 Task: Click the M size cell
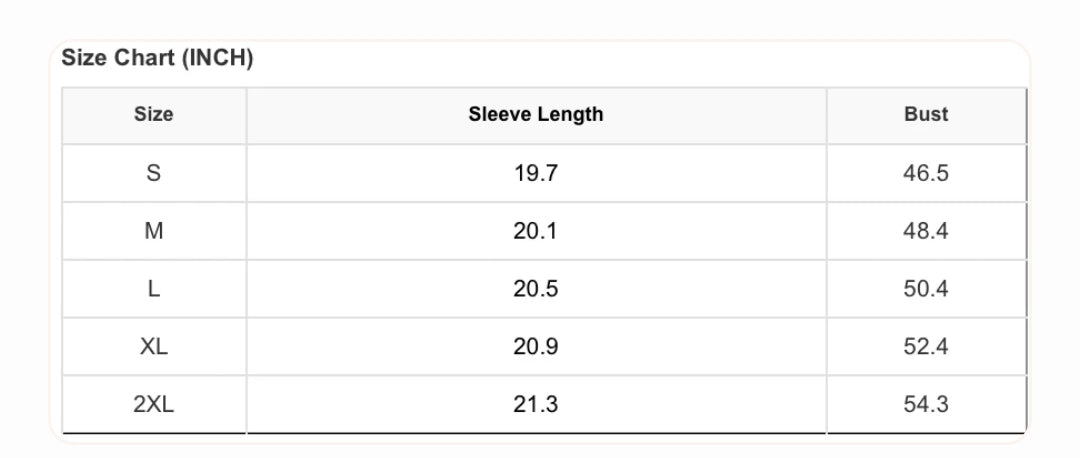pos(154,231)
